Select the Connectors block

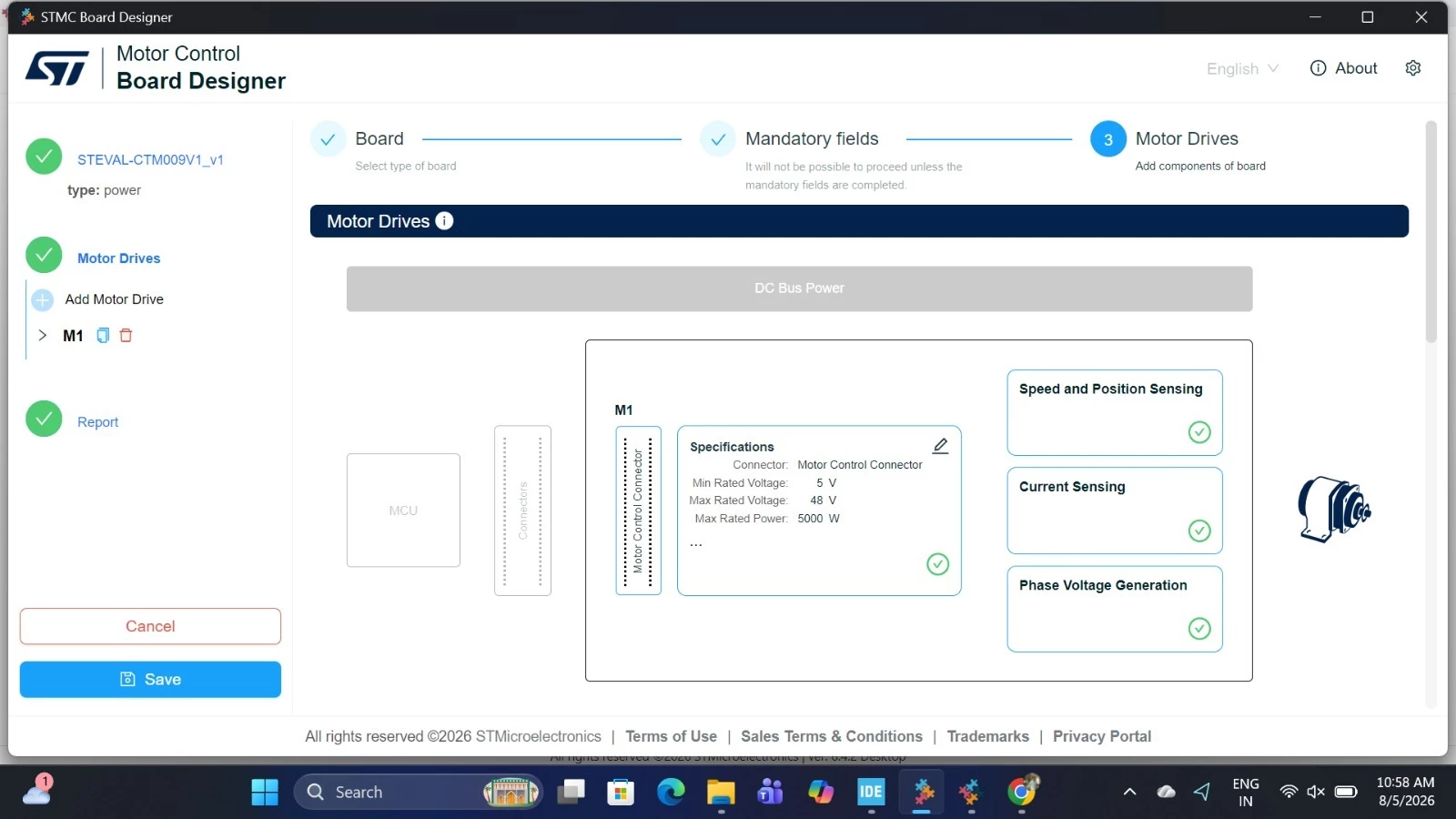click(x=522, y=511)
